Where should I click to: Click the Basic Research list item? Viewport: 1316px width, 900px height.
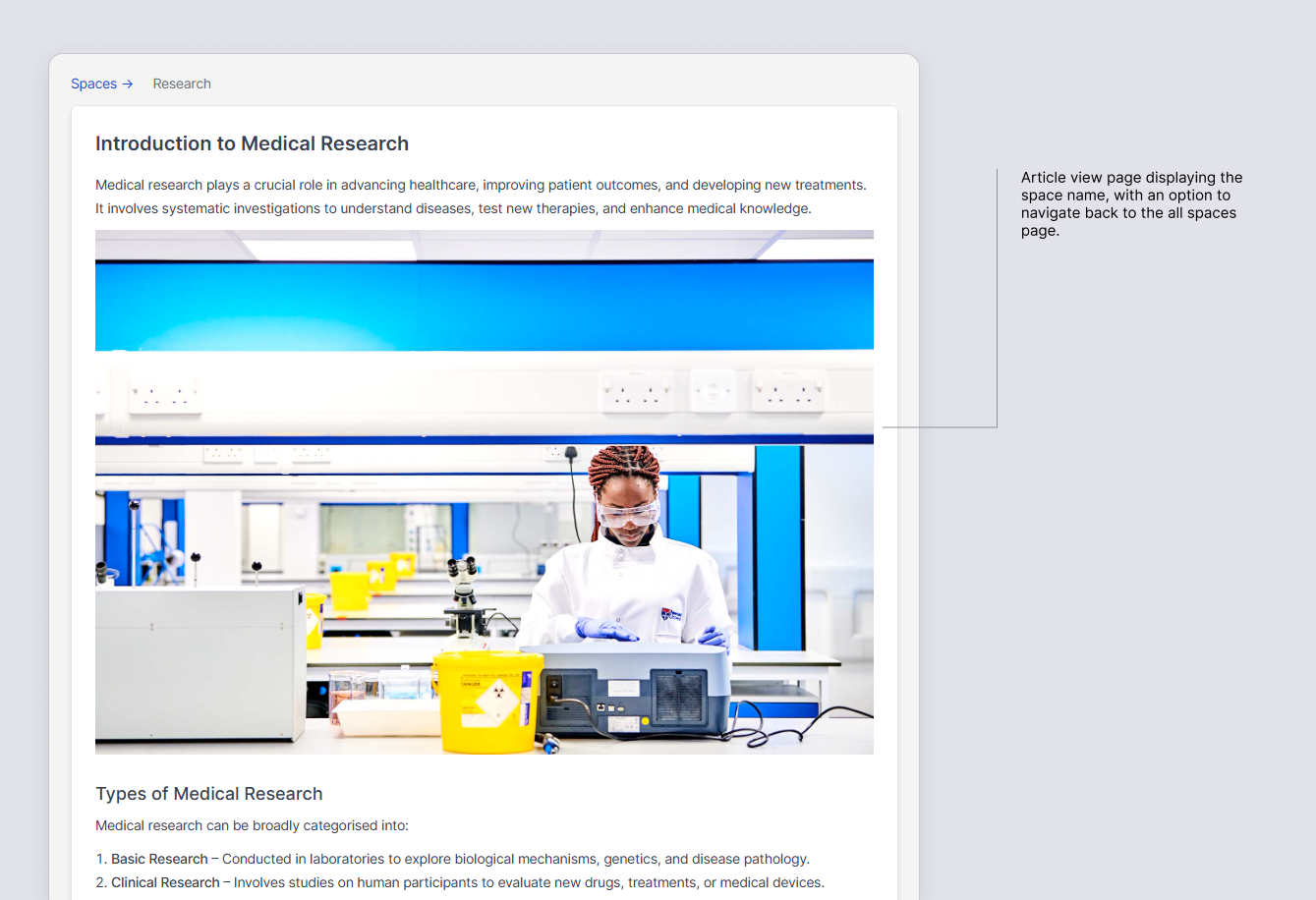(x=460, y=858)
